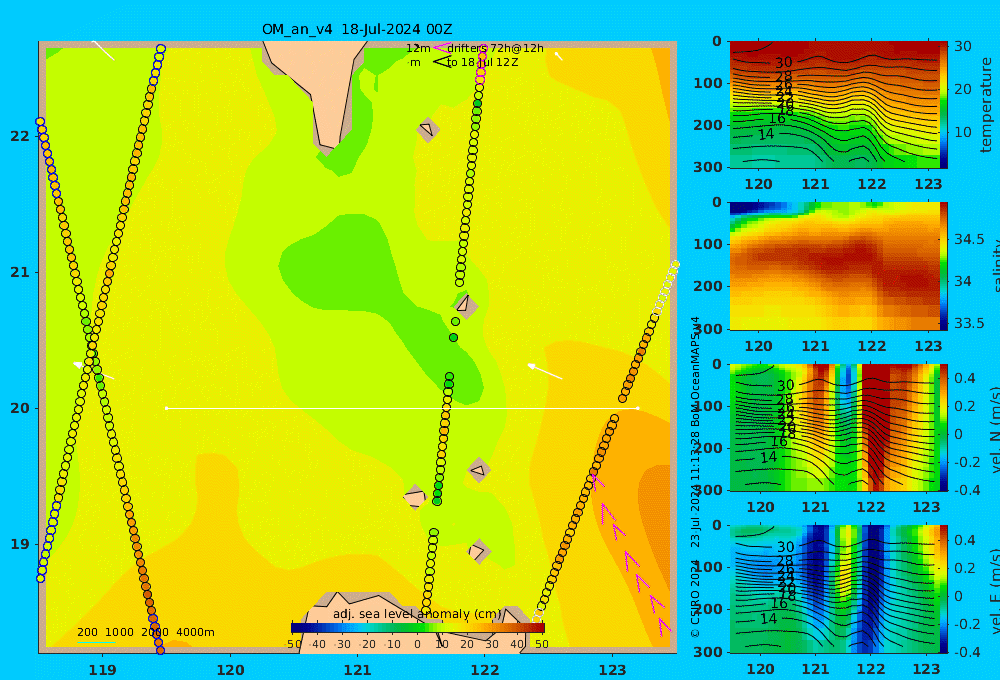Click the vel. N colorbar
The image size is (1000, 680).
coord(944,427)
